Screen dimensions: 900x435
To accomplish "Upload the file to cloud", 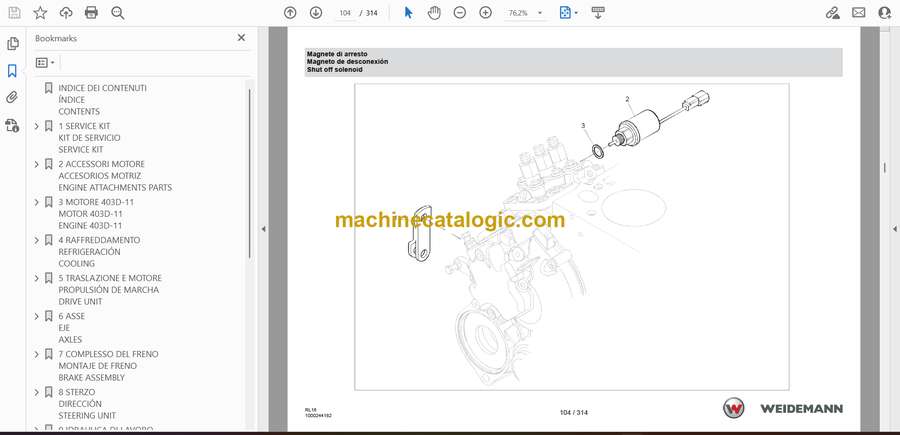I will (66, 13).
